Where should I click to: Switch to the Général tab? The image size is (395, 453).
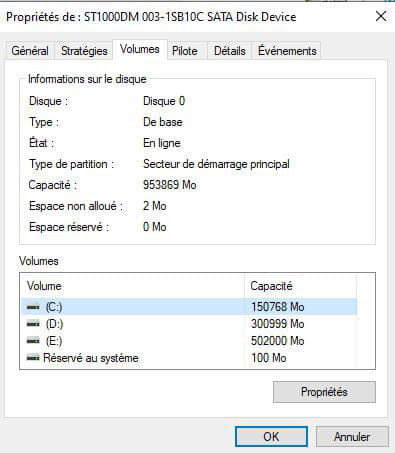point(30,51)
